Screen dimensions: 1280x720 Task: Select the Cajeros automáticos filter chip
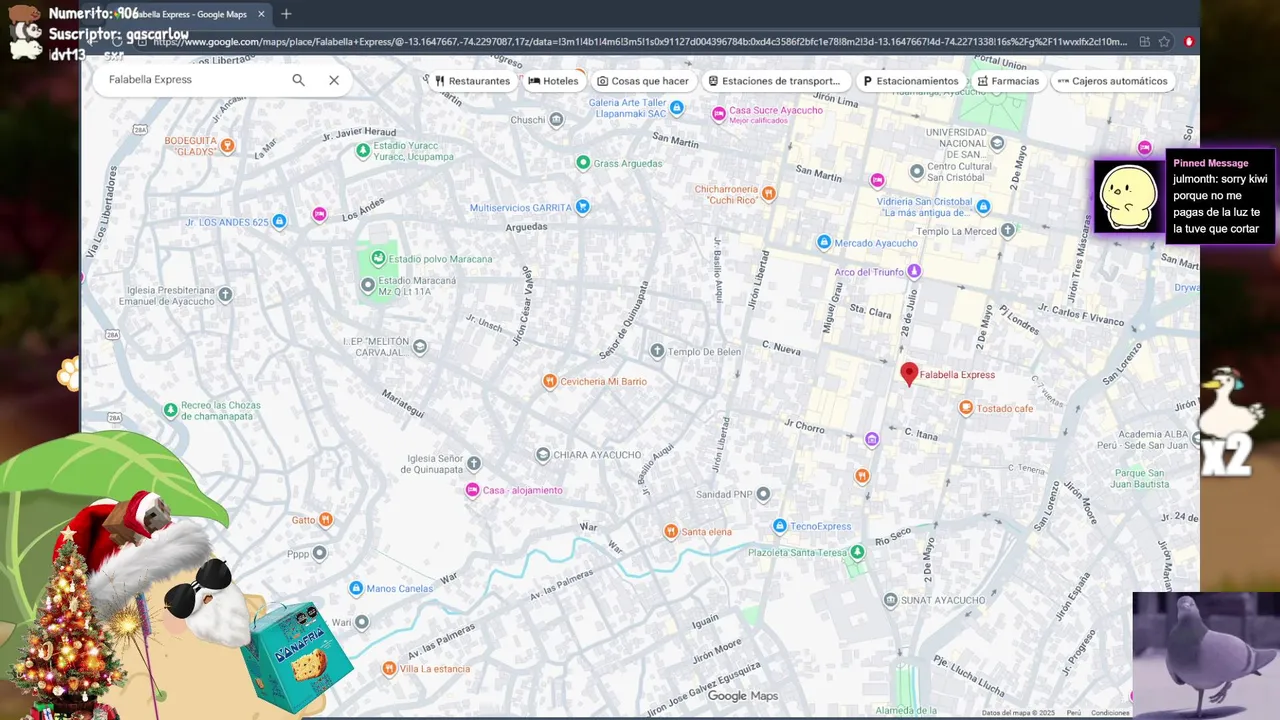(1112, 81)
